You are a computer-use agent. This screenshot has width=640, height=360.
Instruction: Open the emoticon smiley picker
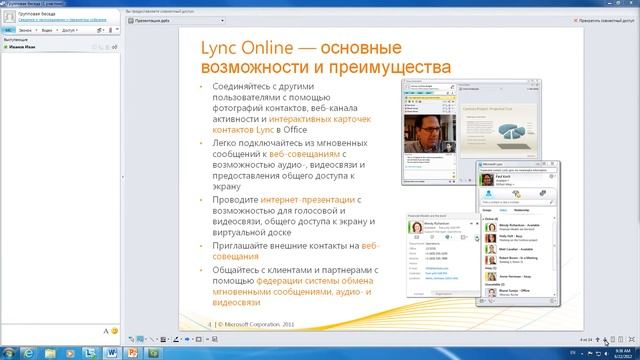point(115,331)
